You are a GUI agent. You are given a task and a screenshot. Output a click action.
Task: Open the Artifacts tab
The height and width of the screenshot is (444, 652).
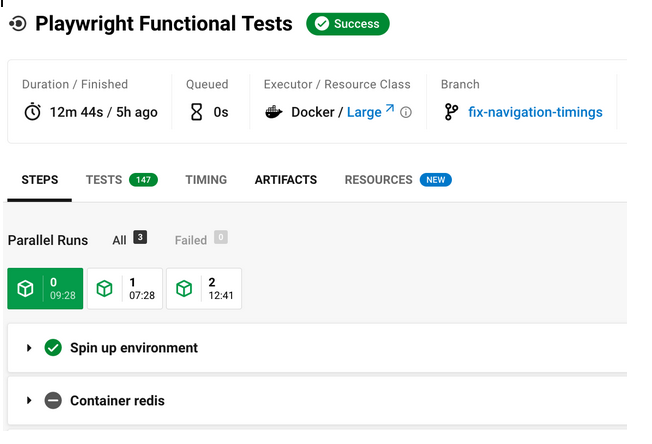(x=286, y=180)
